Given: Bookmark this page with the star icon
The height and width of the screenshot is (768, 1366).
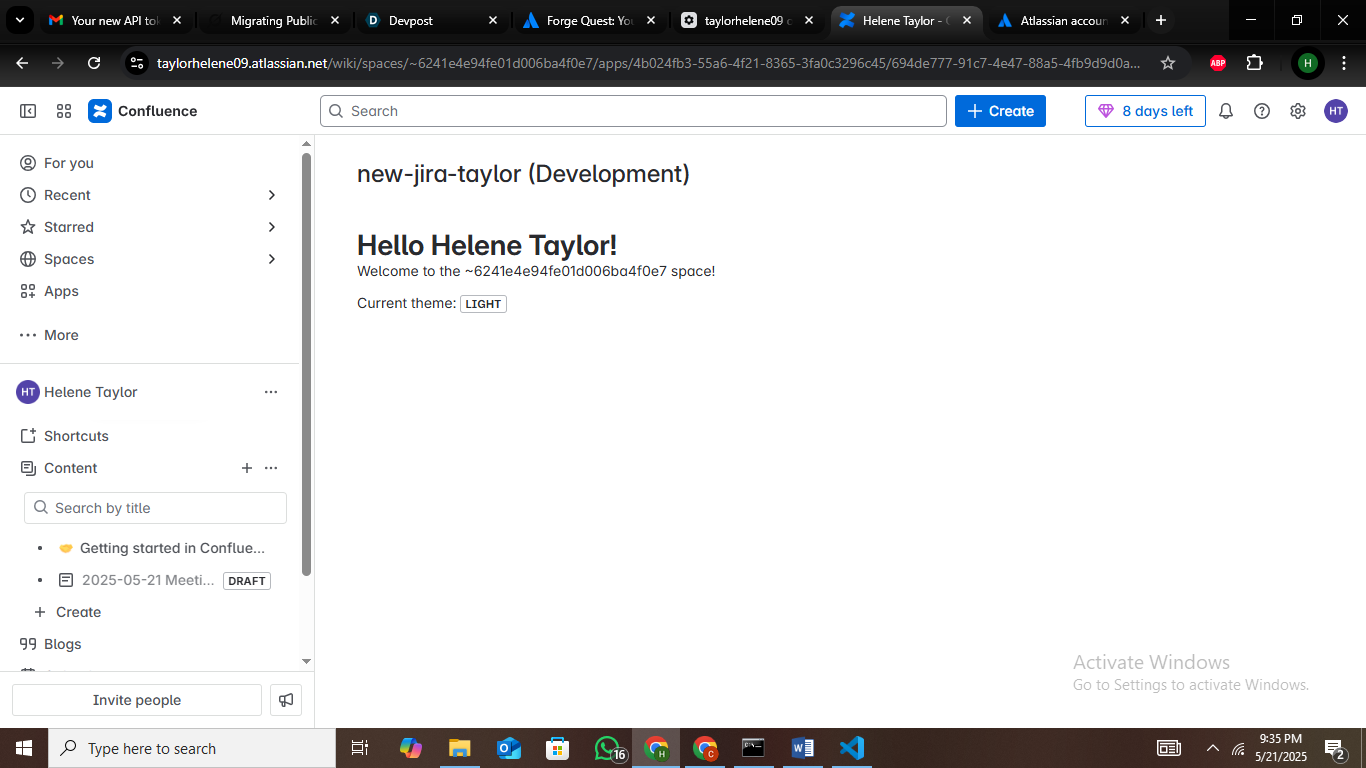Looking at the screenshot, I should tap(1168, 63).
